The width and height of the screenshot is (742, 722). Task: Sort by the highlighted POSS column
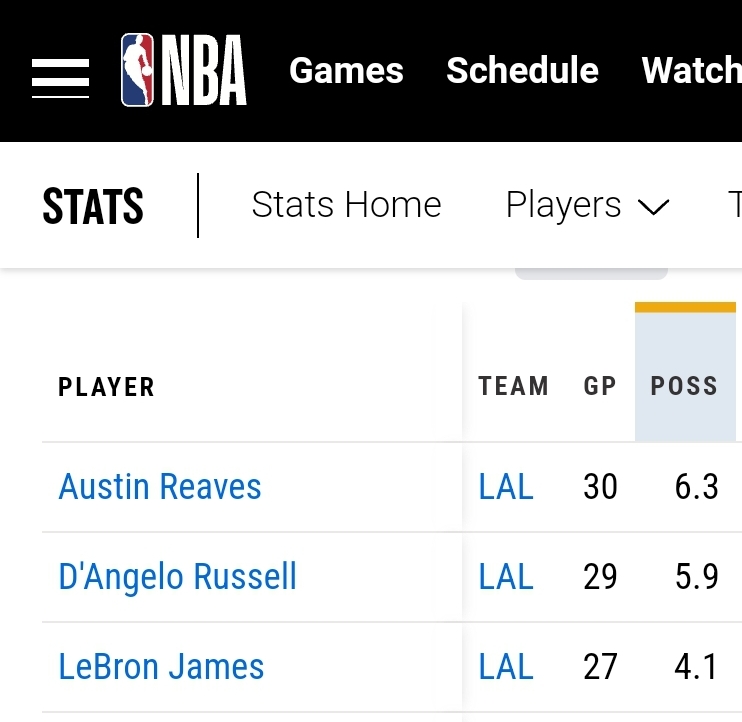[684, 386]
